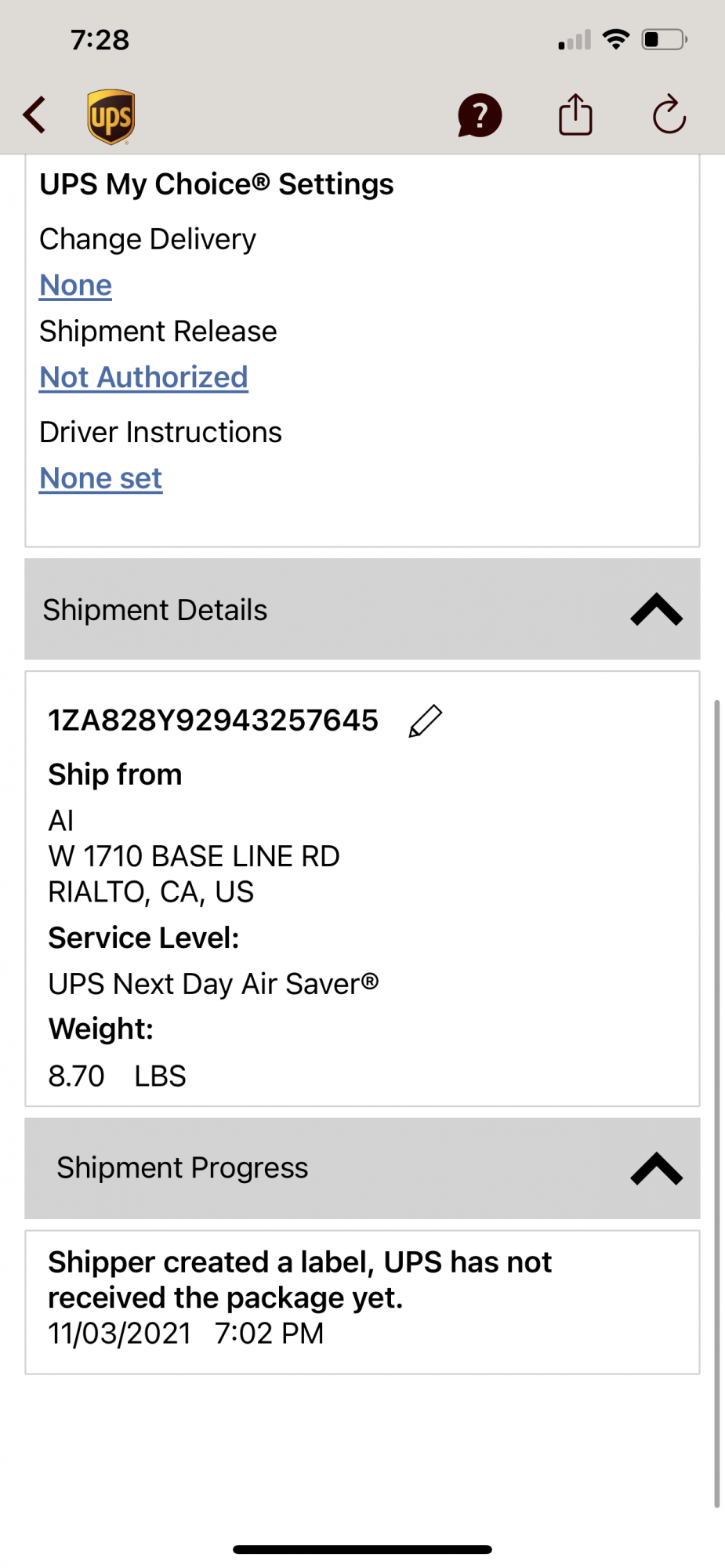The height and width of the screenshot is (1568, 725).
Task: Edit tracking number with pencil icon
Action: pyautogui.click(x=426, y=721)
